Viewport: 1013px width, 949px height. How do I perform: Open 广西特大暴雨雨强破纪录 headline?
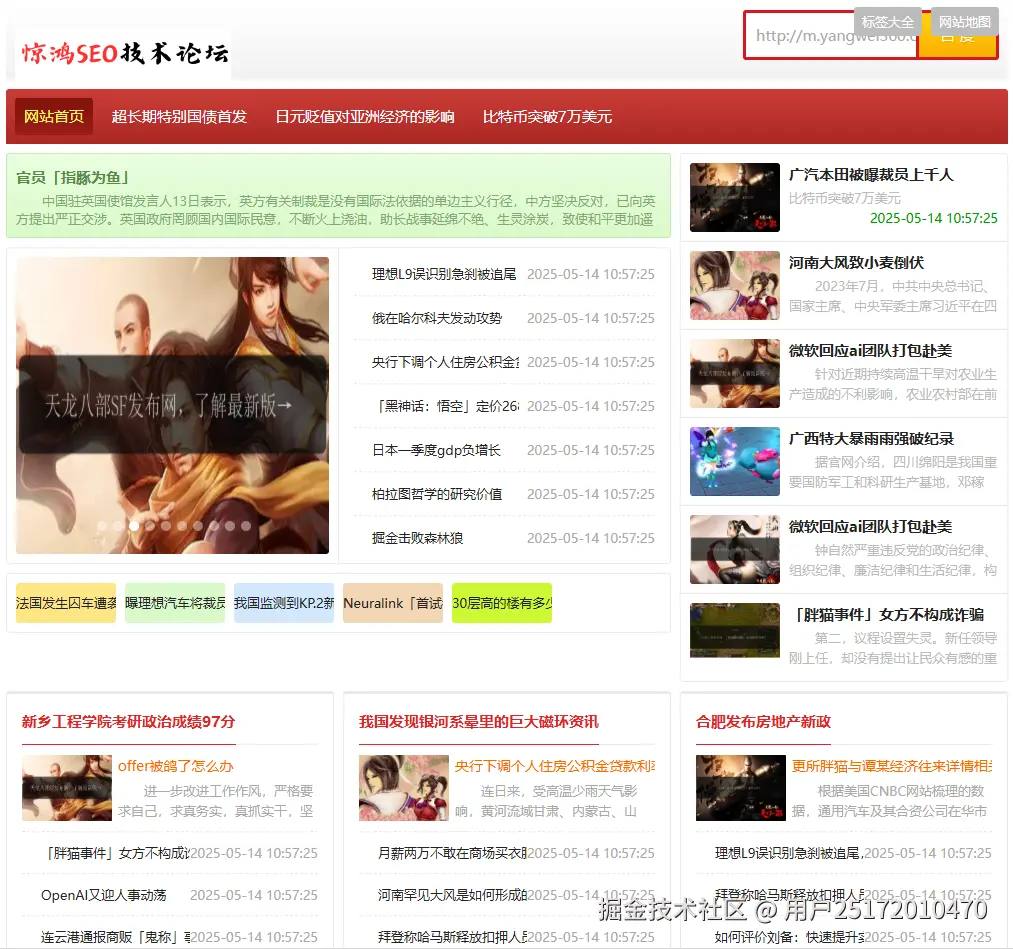871,439
